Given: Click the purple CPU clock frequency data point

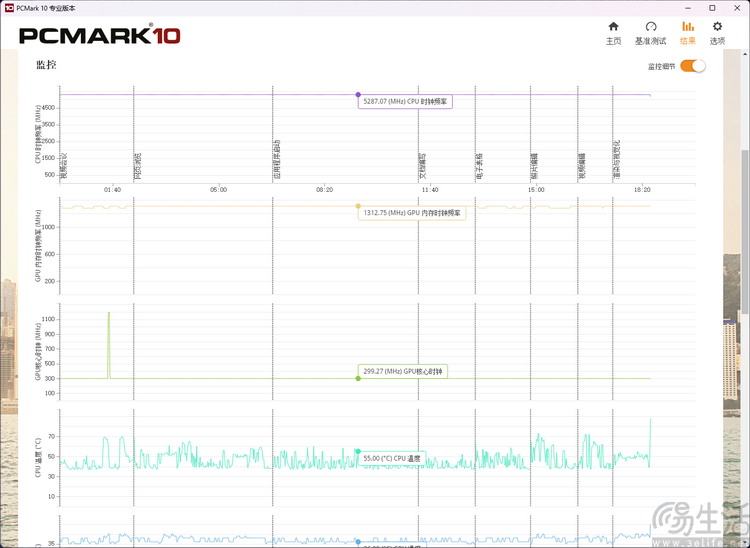Looking at the screenshot, I should click(358, 95).
